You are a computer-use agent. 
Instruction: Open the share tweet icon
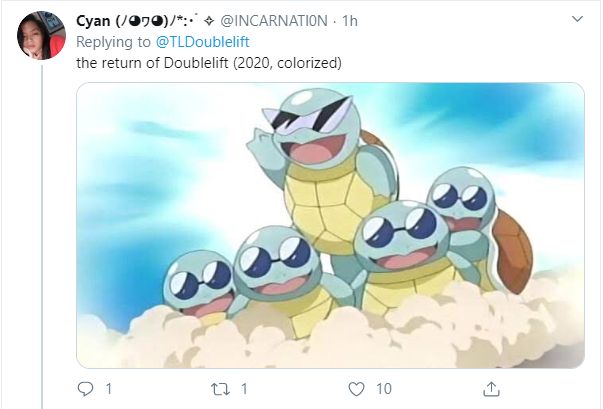click(491, 388)
